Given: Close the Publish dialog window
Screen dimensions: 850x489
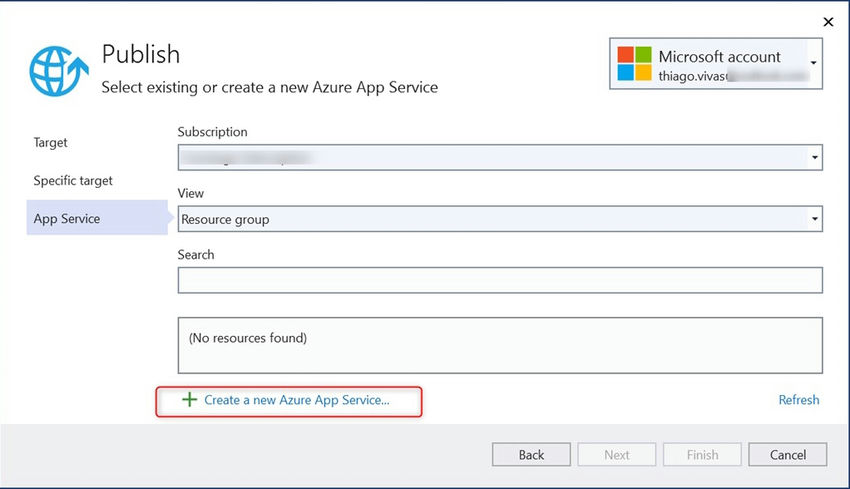Looking at the screenshot, I should (828, 22).
